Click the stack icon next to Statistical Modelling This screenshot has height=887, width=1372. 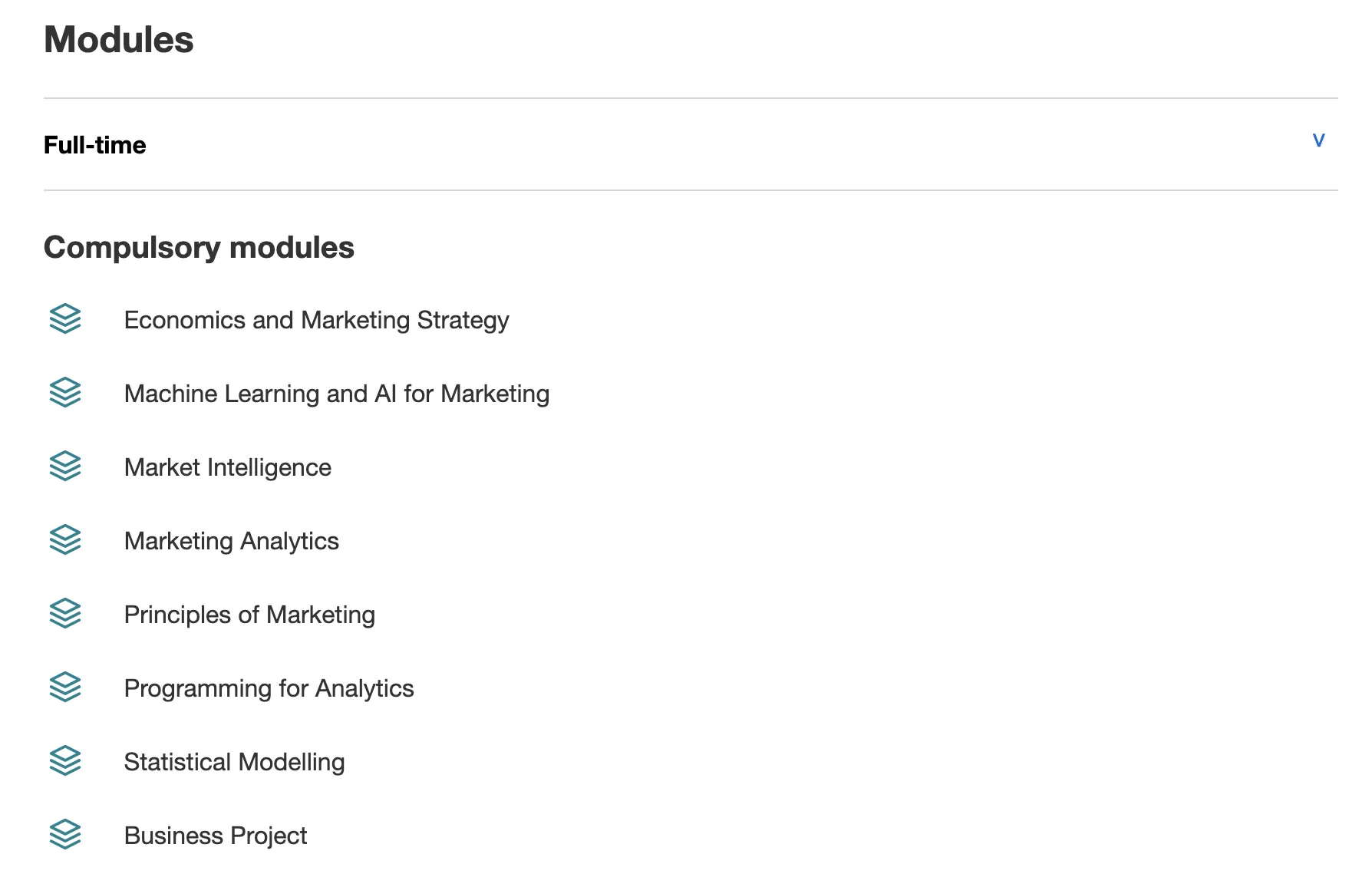pyautogui.click(x=65, y=760)
